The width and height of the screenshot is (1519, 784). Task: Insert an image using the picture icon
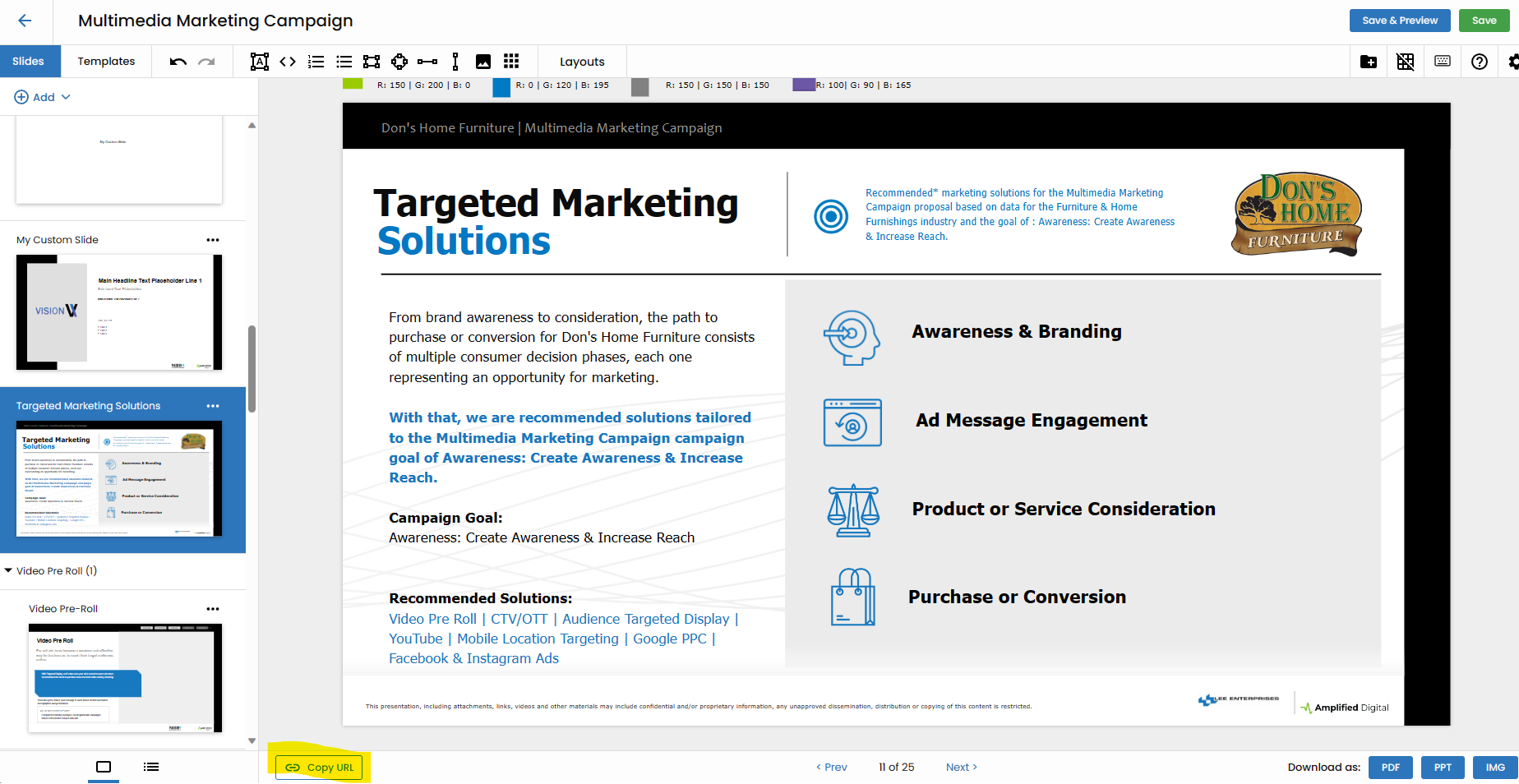coord(483,62)
